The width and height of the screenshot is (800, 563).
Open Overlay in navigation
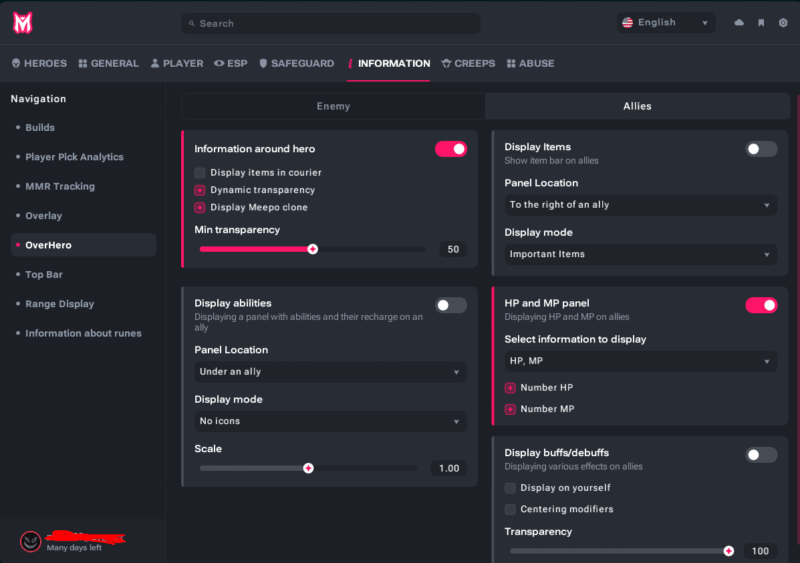tap(83, 215)
